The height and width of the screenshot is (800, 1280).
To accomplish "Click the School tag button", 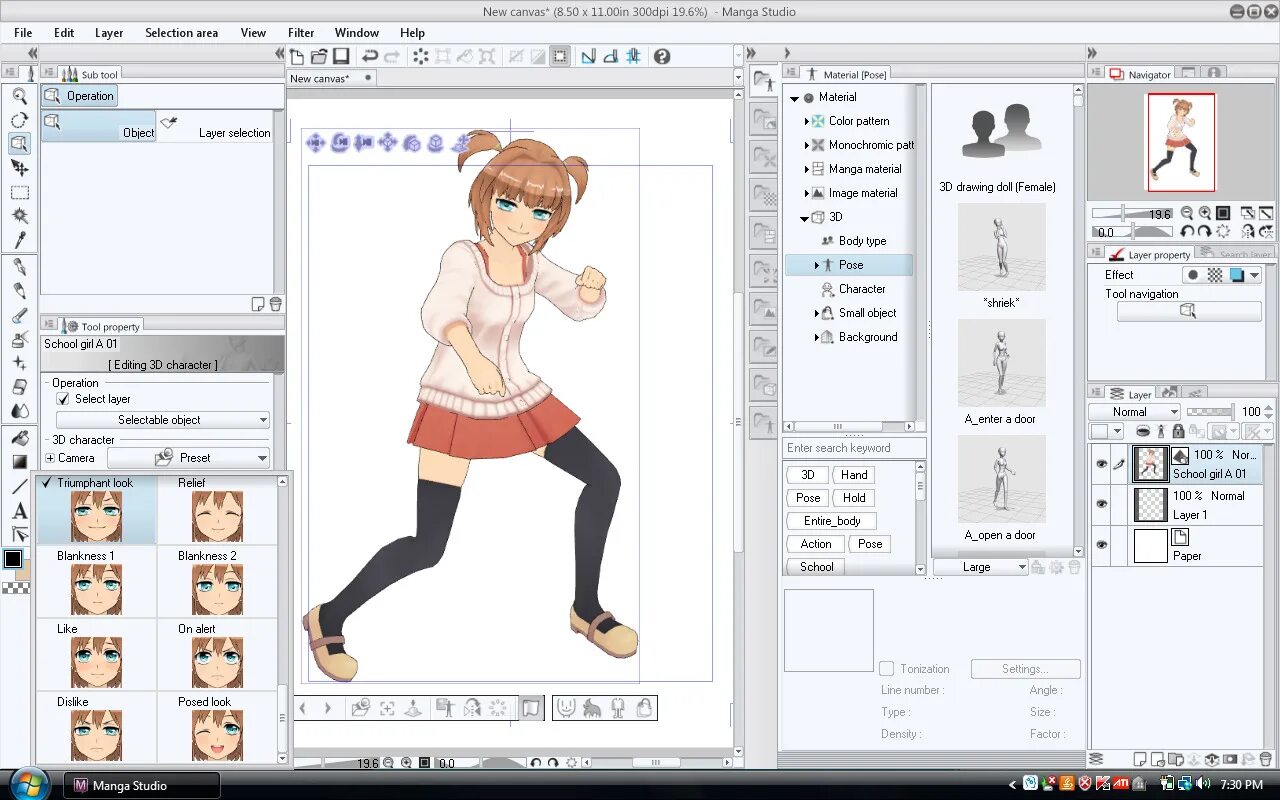I will (x=816, y=567).
